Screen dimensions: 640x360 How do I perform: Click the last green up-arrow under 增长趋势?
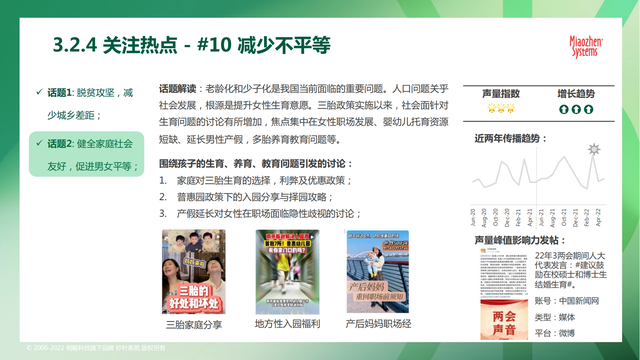click(x=588, y=109)
